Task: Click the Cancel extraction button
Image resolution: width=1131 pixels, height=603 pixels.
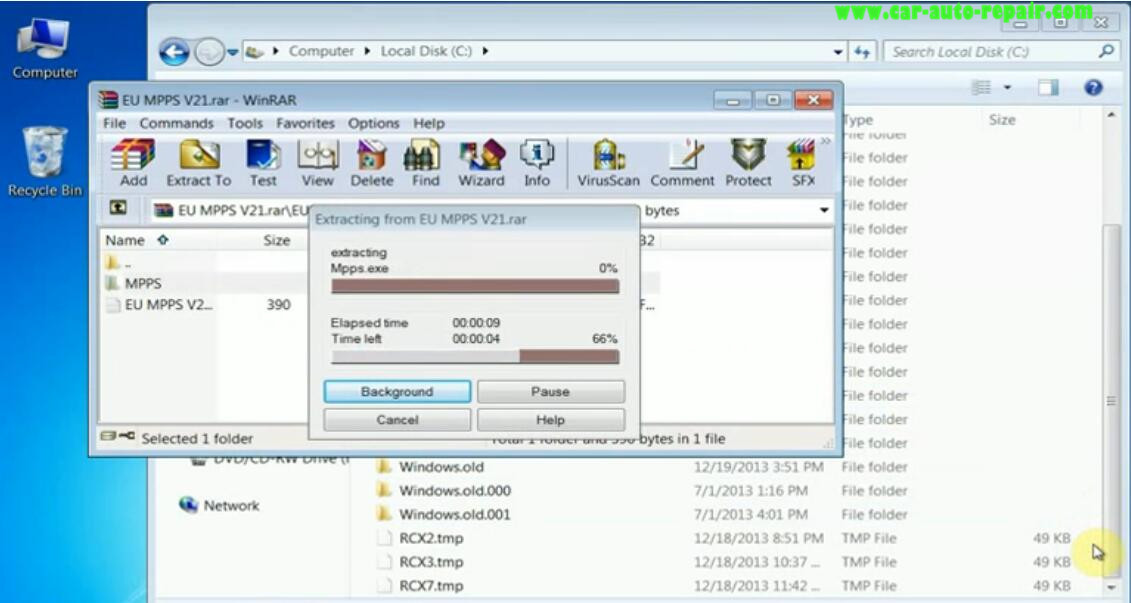Action: pyautogui.click(x=397, y=420)
